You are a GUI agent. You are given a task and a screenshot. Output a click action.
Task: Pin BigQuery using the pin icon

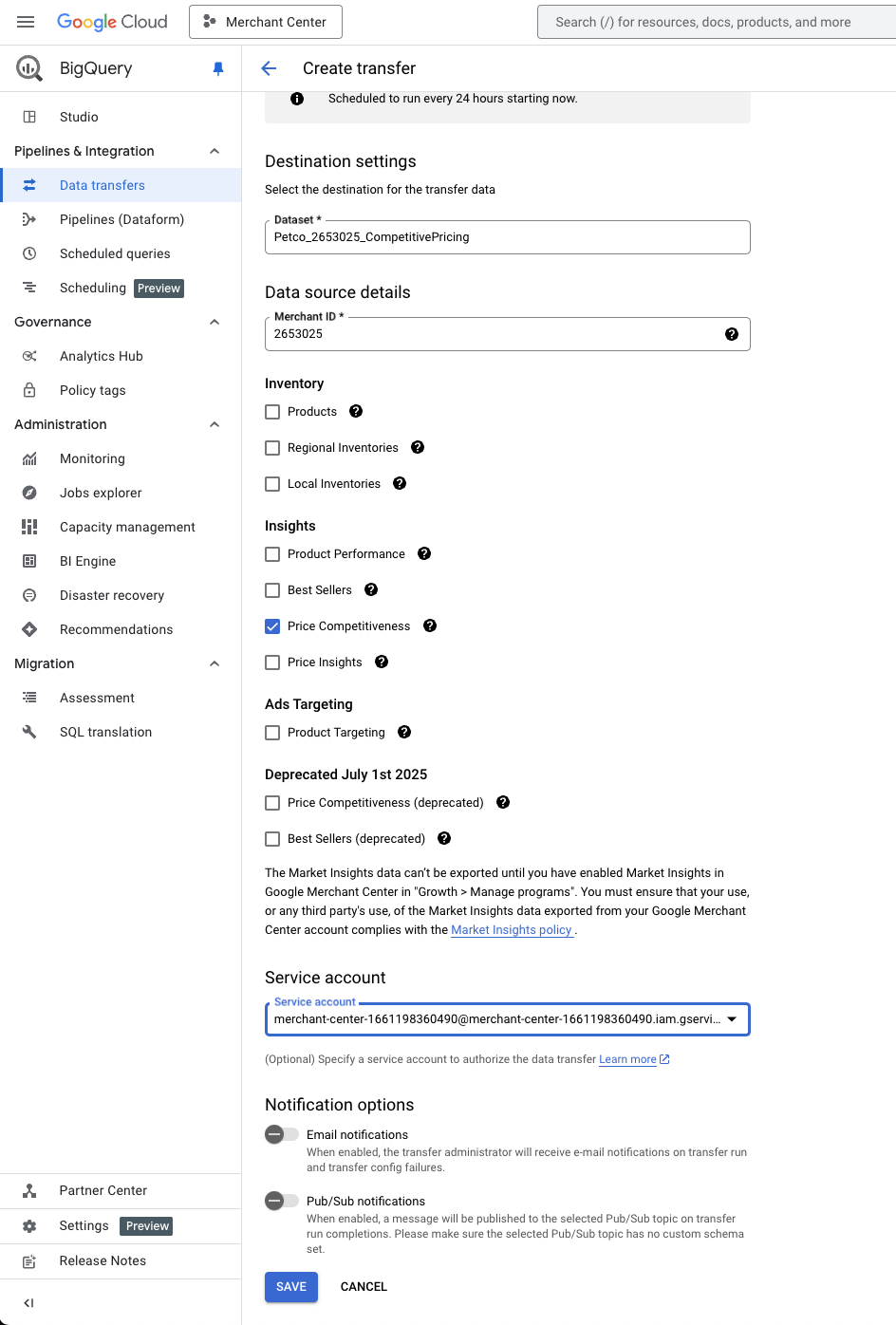click(218, 67)
